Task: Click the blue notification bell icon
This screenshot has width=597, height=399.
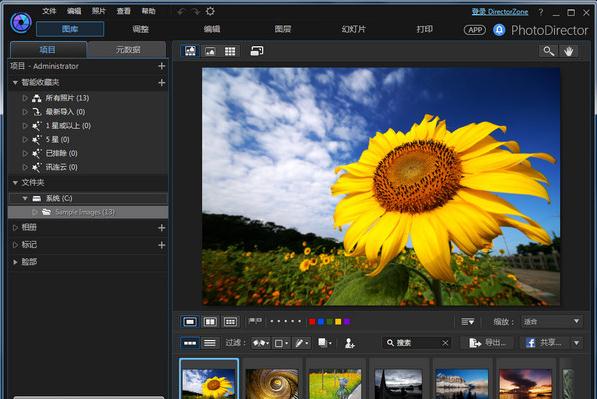Action: [499, 30]
